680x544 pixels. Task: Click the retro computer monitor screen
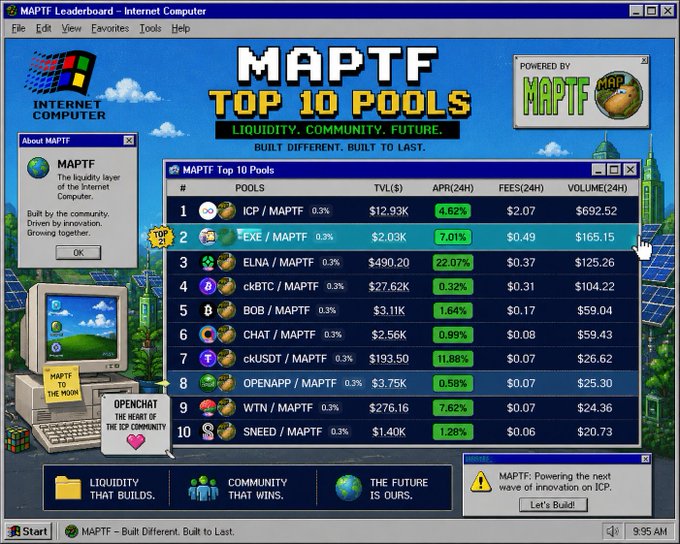point(82,329)
